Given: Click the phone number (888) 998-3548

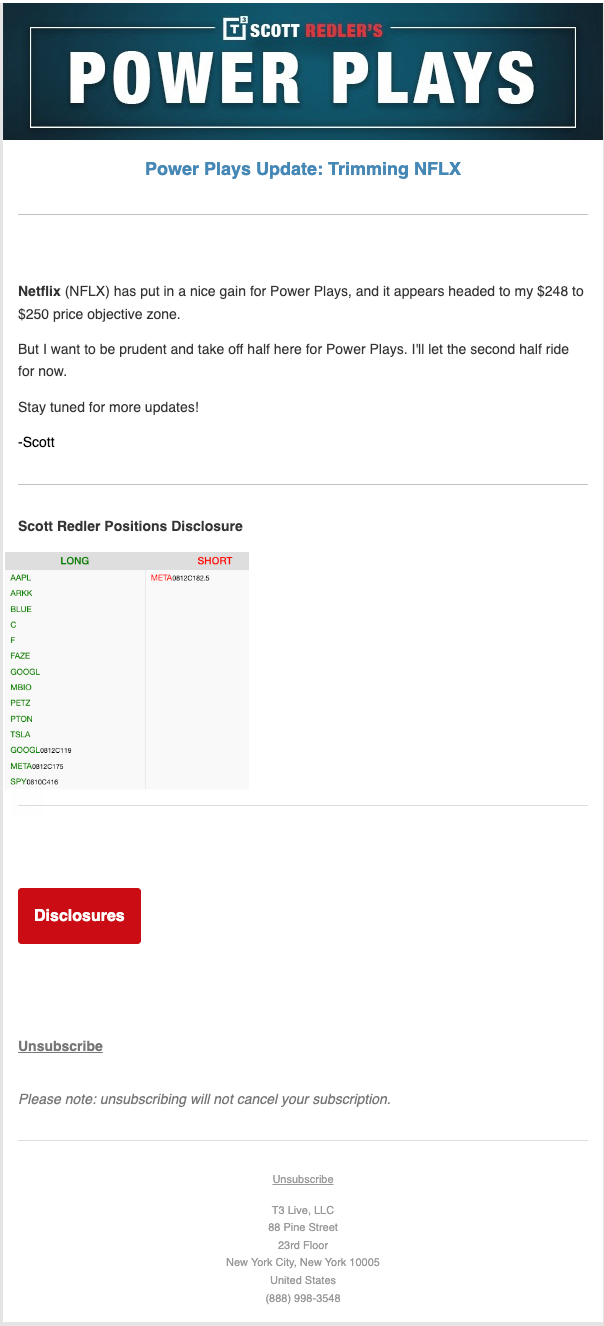Looking at the screenshot, I should tap(302, 1298).
